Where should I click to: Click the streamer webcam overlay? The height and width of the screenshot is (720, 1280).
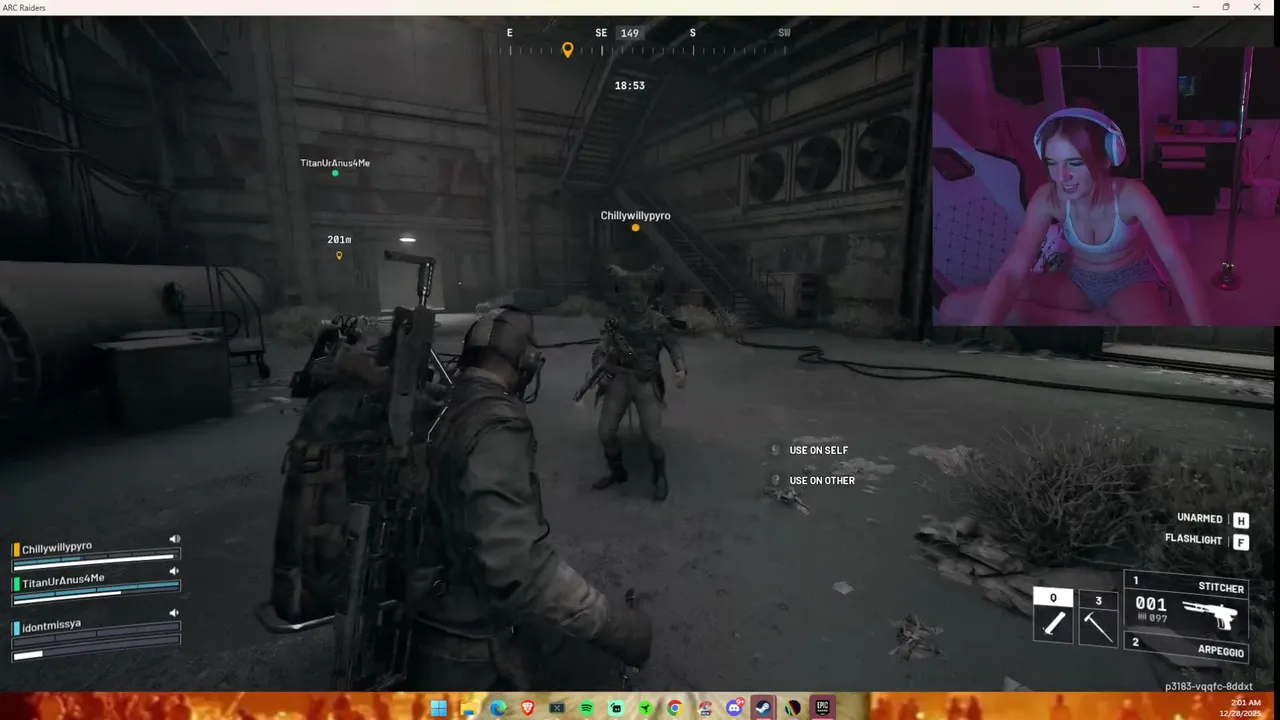[1106, 186]
